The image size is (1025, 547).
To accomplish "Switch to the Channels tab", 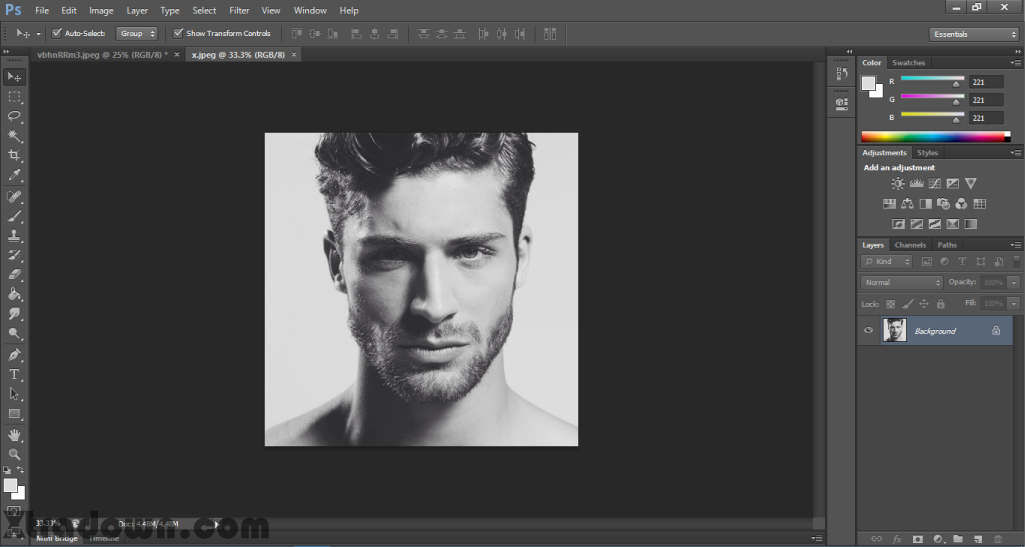I will point(910,245).
